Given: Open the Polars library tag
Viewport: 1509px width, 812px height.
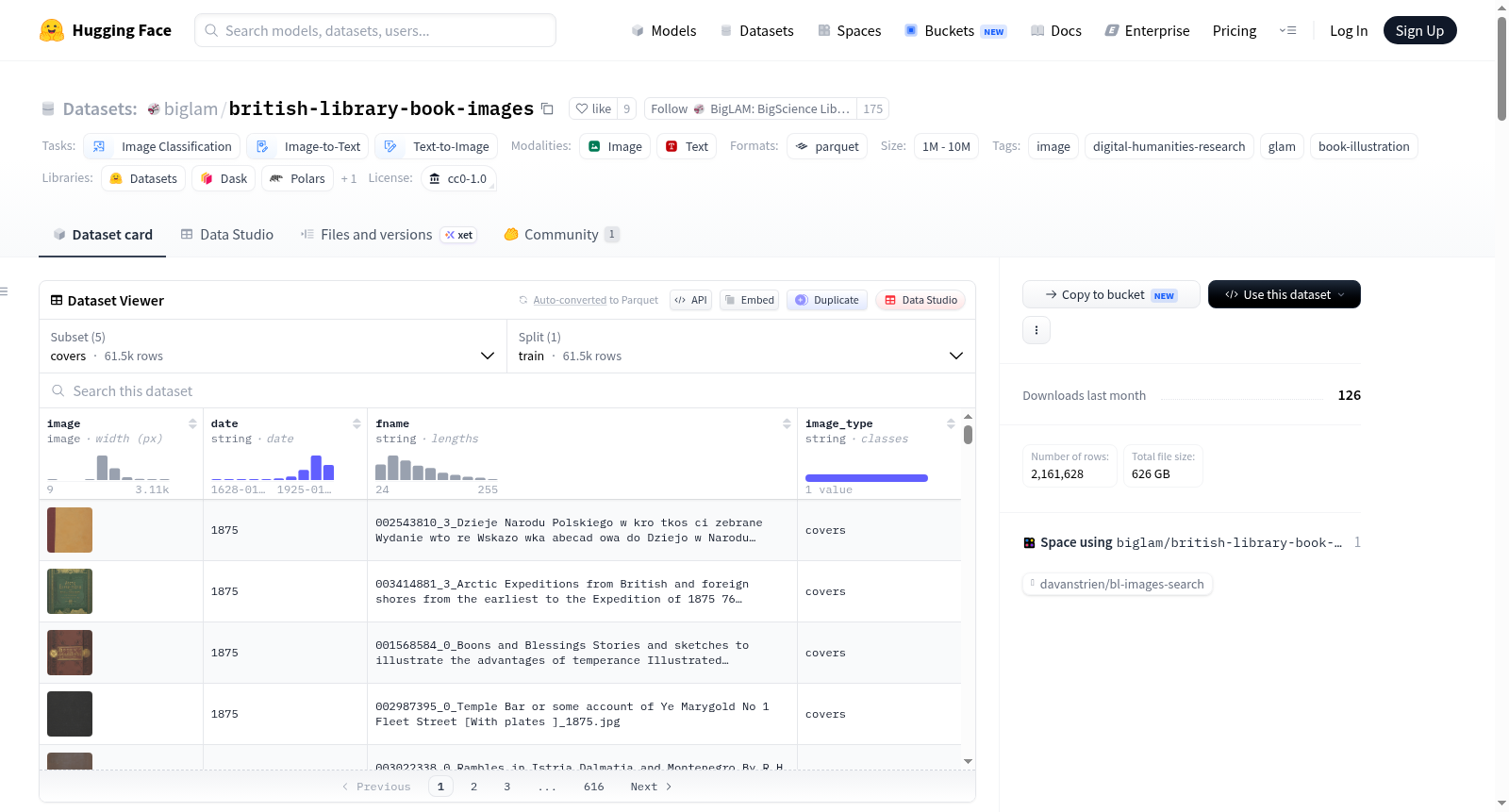Looking at the screenshot, I should click(297, 178).
